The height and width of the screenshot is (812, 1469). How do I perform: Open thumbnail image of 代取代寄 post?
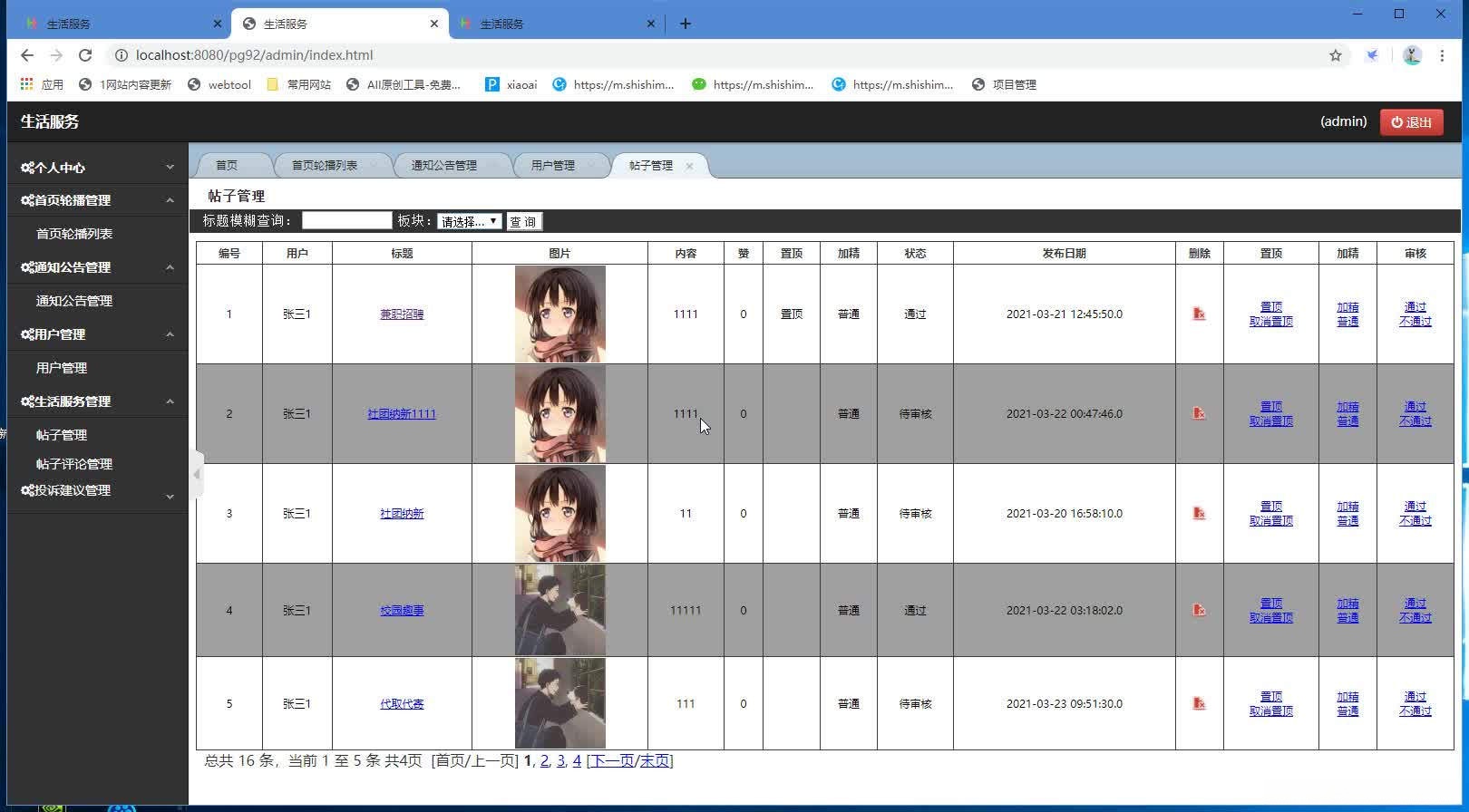(x=559, y=703)
